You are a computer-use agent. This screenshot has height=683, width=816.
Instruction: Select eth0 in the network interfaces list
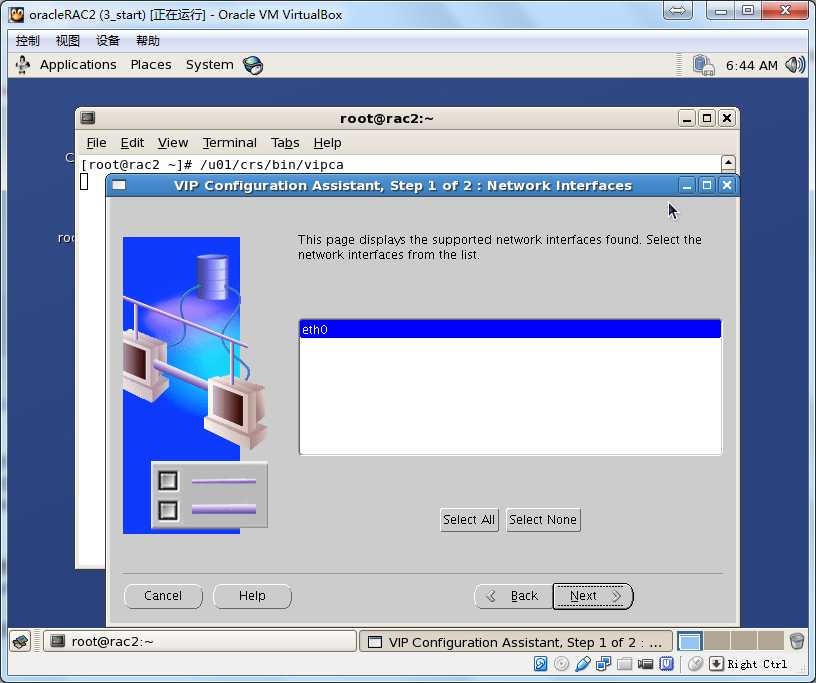(510, 330)
